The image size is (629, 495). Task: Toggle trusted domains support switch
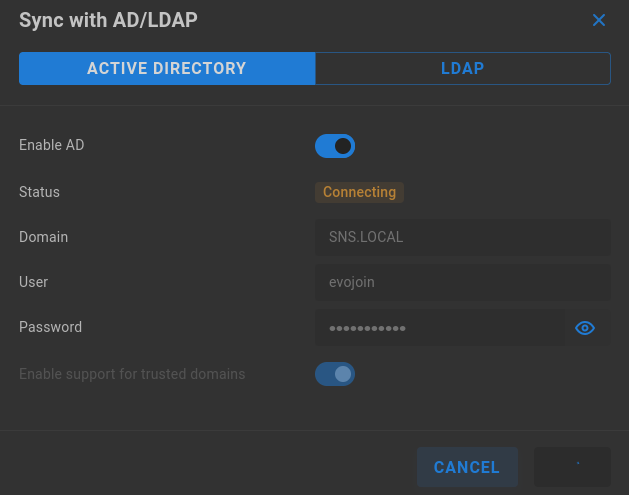(335, 374)
